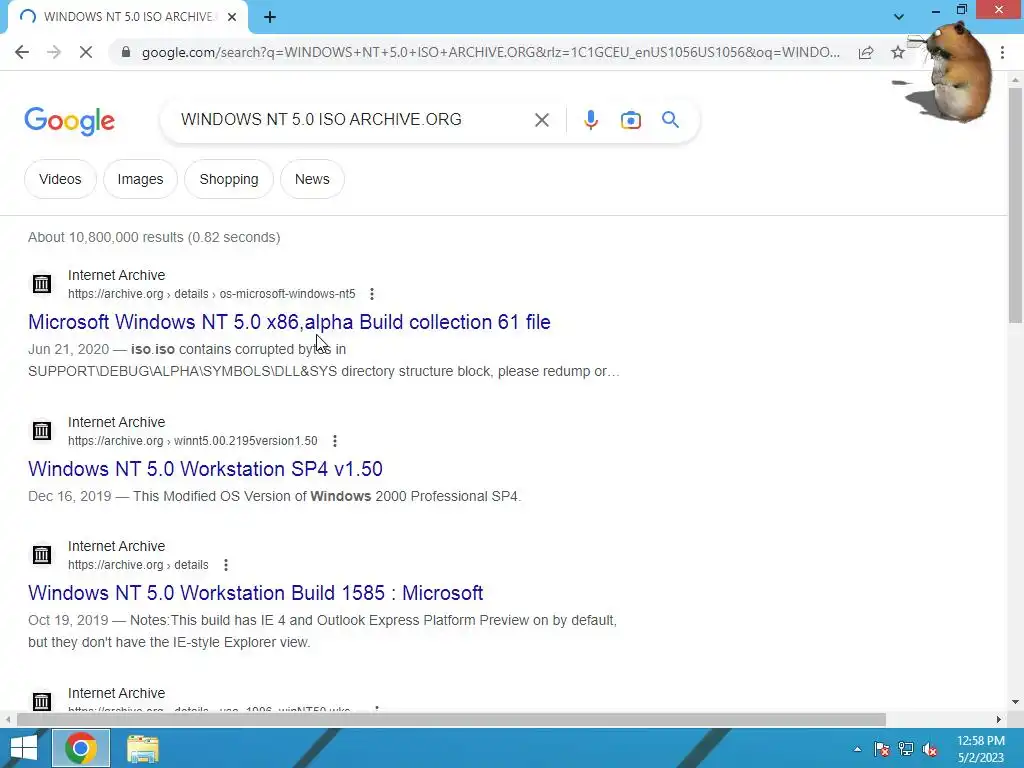Stop loading the page
The image size is (1024, 768).
click(86, 52)
